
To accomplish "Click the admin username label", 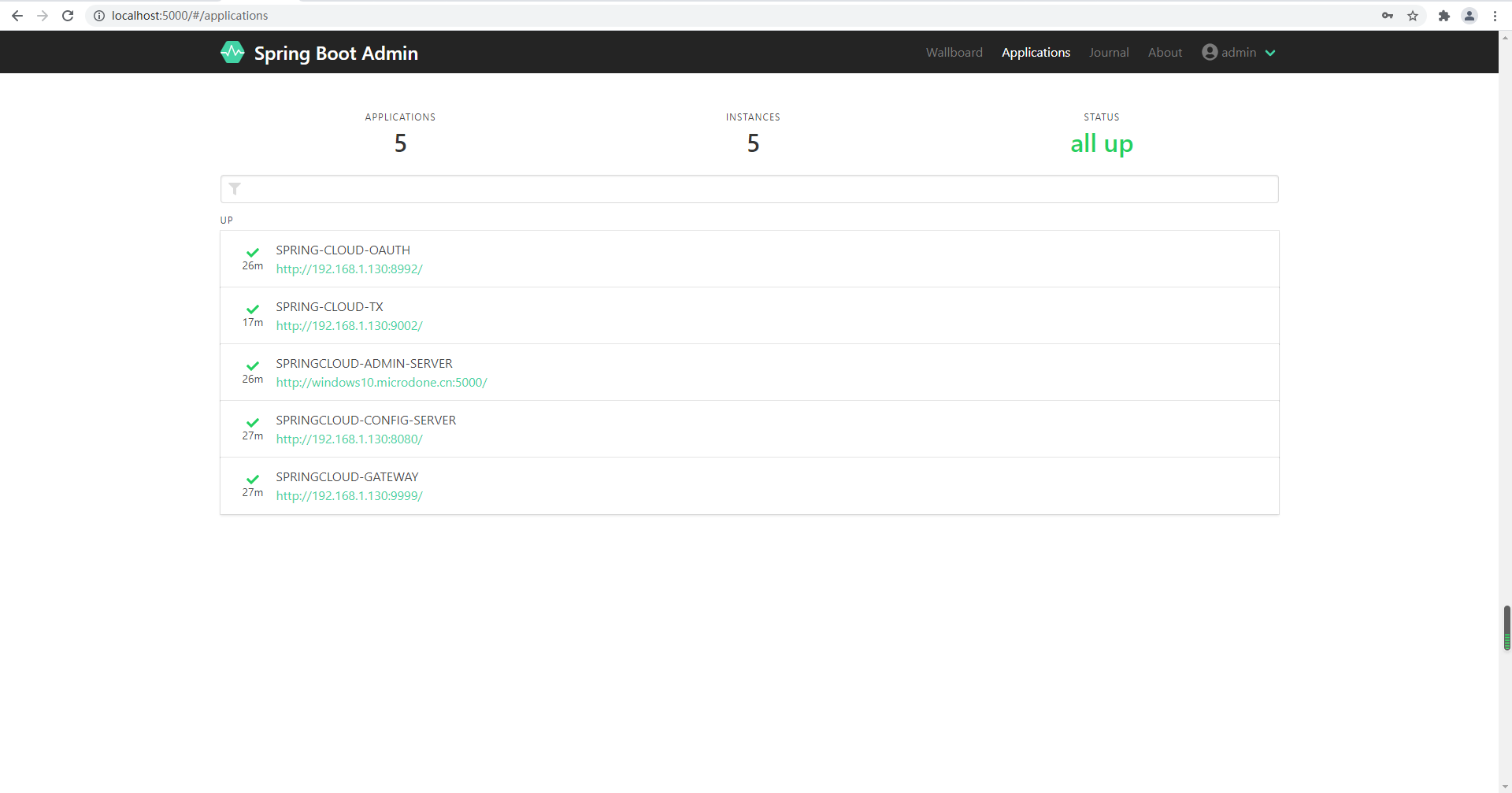I will (1239, 52).
